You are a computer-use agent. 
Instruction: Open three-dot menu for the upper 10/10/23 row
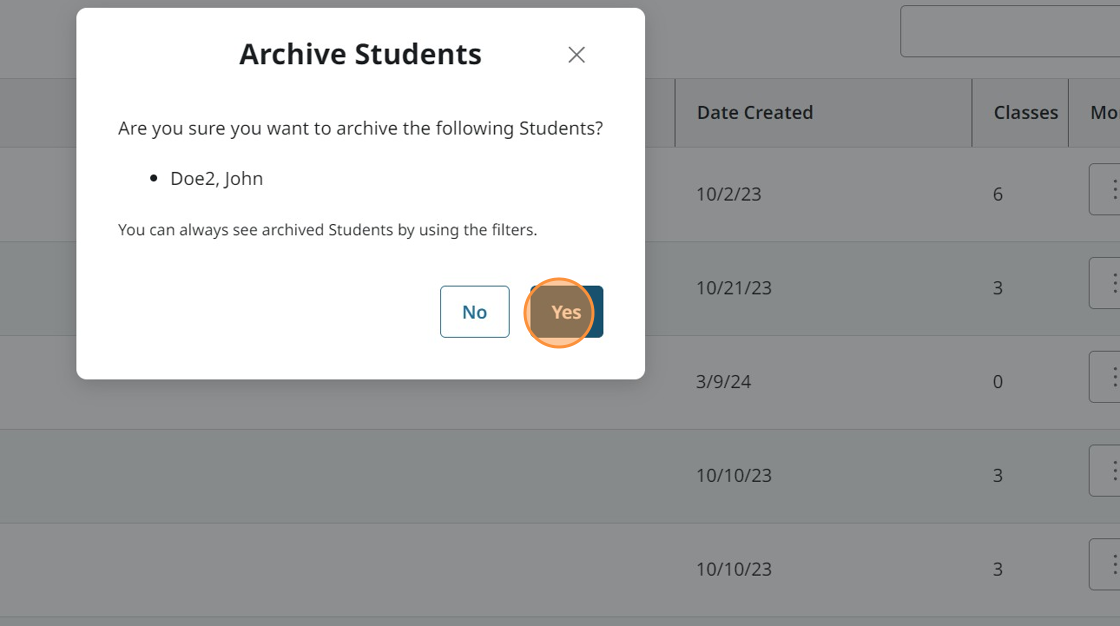click(1108, 471)
